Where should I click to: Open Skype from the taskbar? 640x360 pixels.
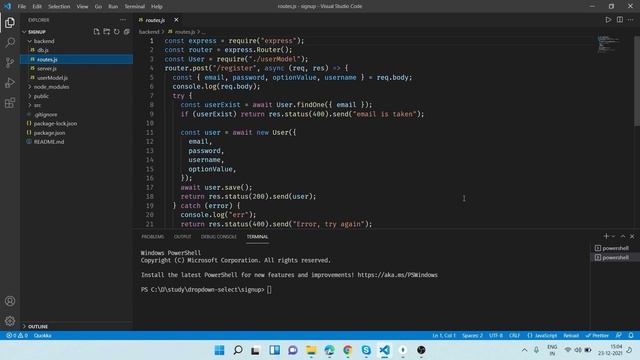click(x=366, y=350)
